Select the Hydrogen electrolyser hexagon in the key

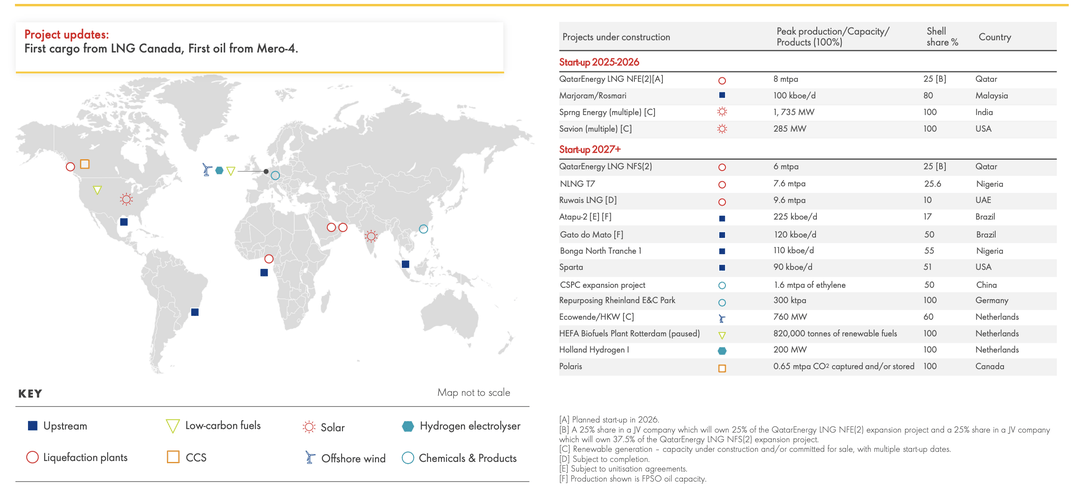[x=407, y=426]
